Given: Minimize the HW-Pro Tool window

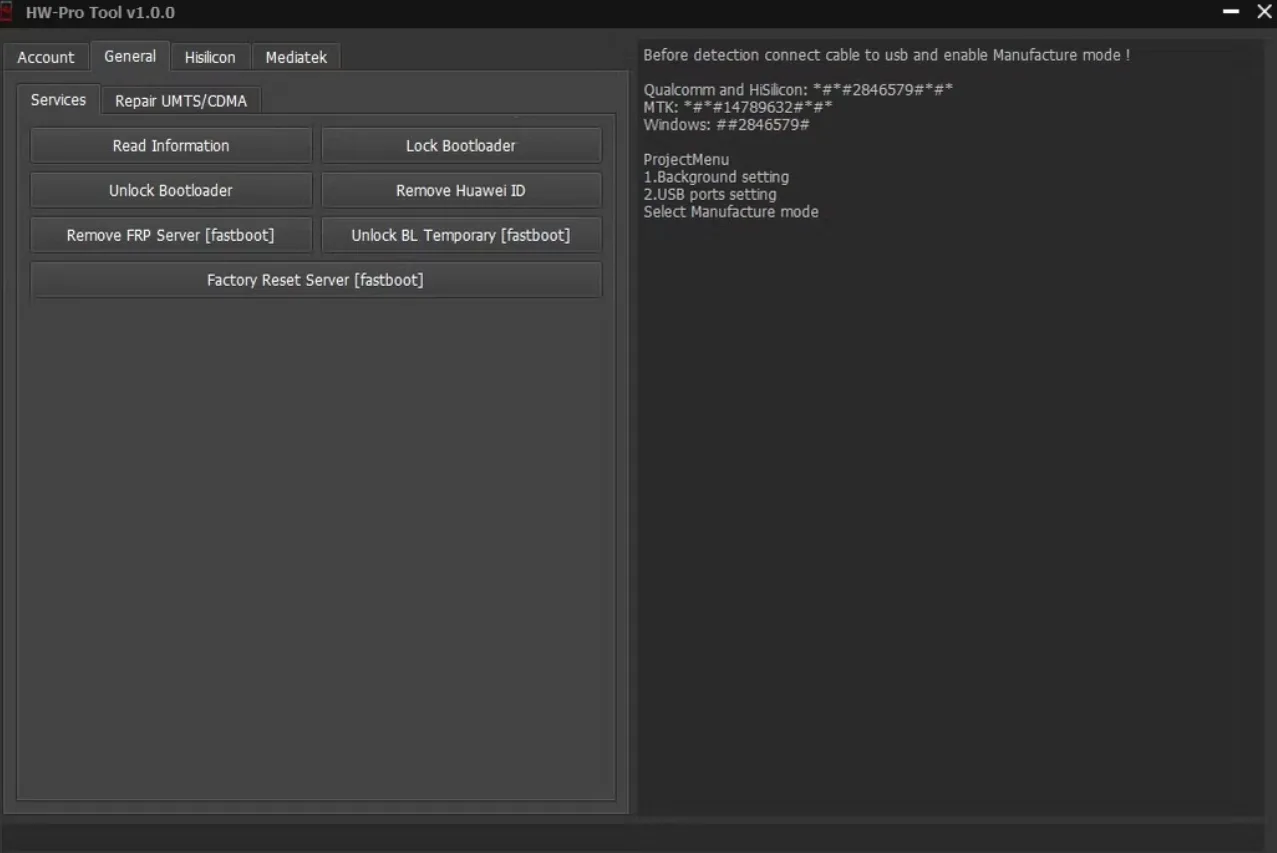Looking at the screenshot, I should click(1231, 12).
